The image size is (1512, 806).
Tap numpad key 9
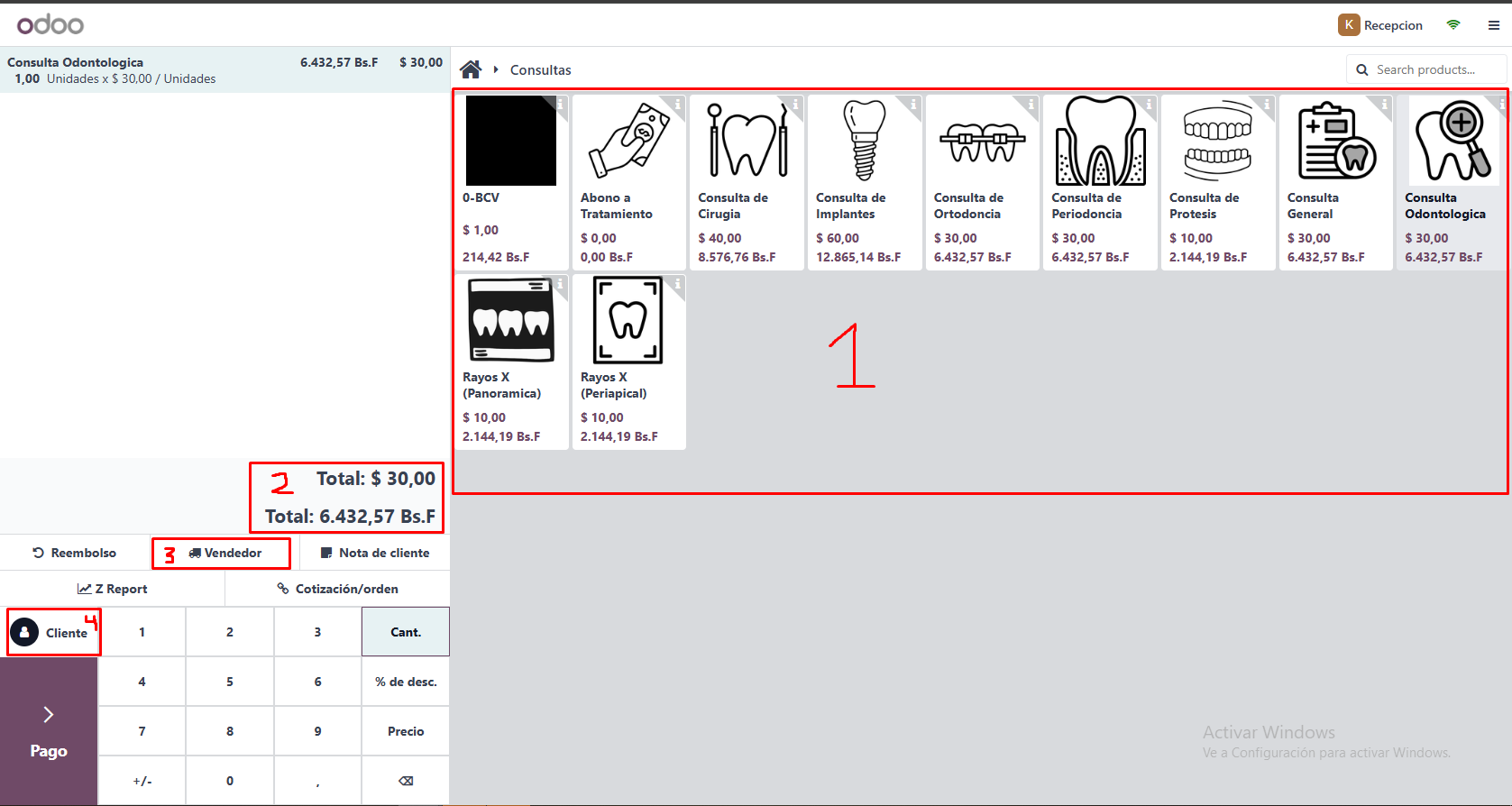317,731
